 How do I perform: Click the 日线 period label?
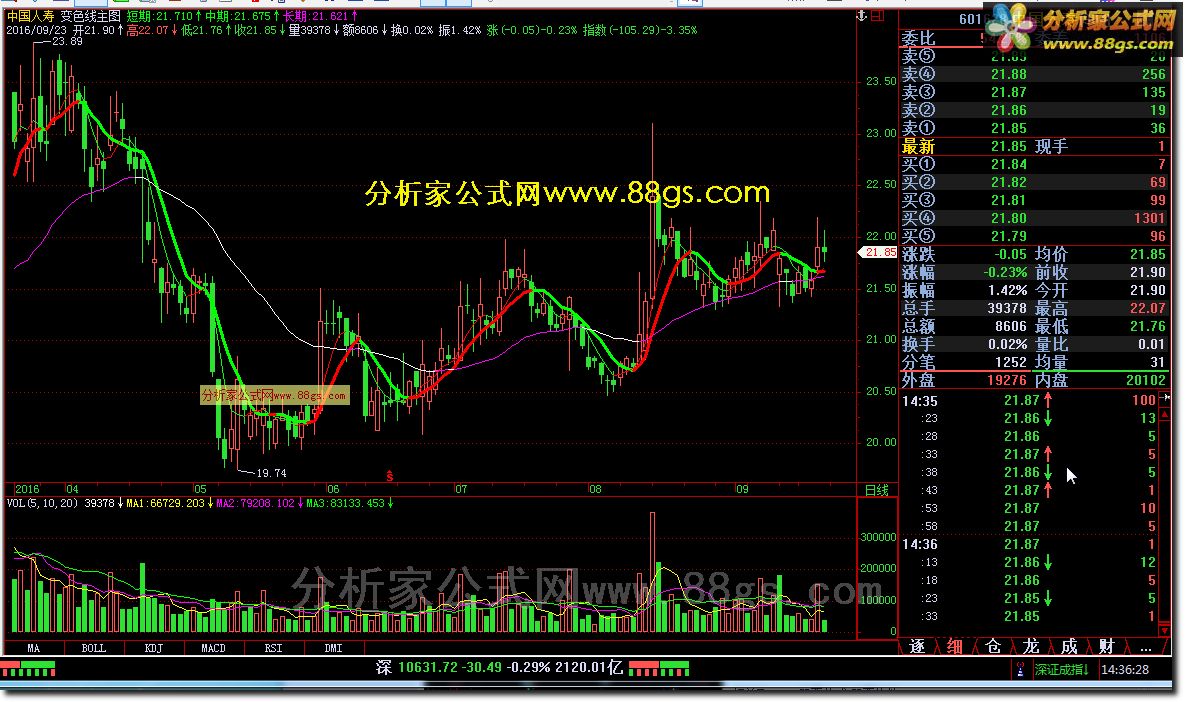pos(877,490)
